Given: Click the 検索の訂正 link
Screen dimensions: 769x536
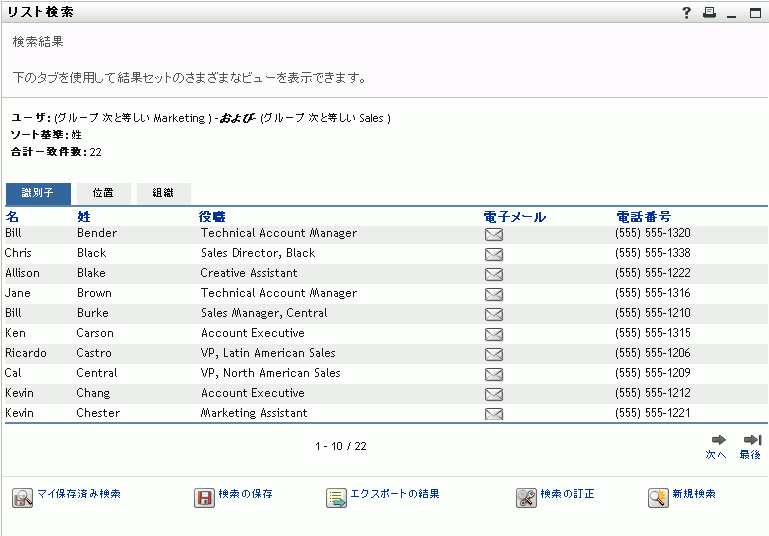Looking at the screenshot, I should pos(567,493).
